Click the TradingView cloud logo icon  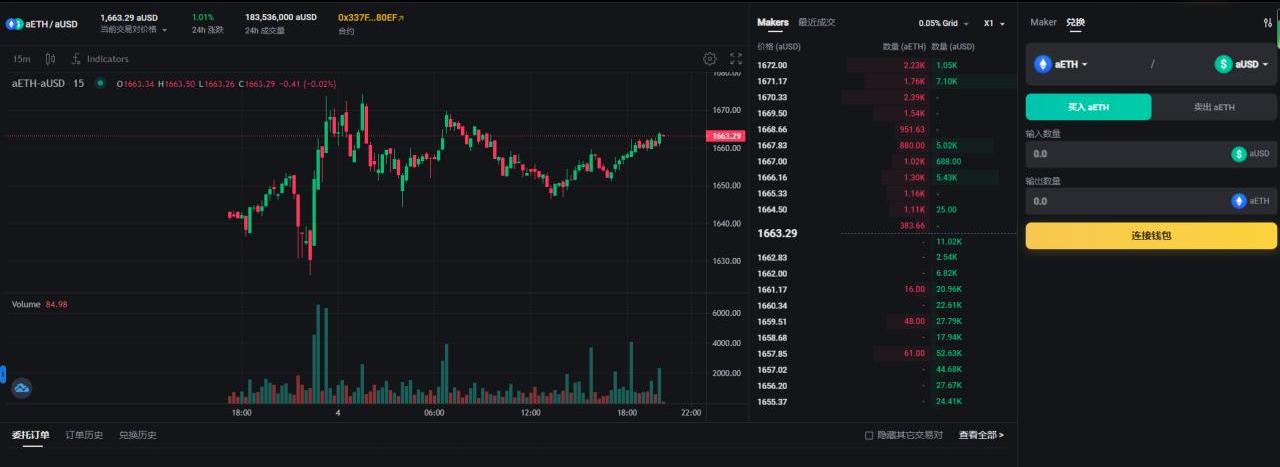[x=21, y=387]
